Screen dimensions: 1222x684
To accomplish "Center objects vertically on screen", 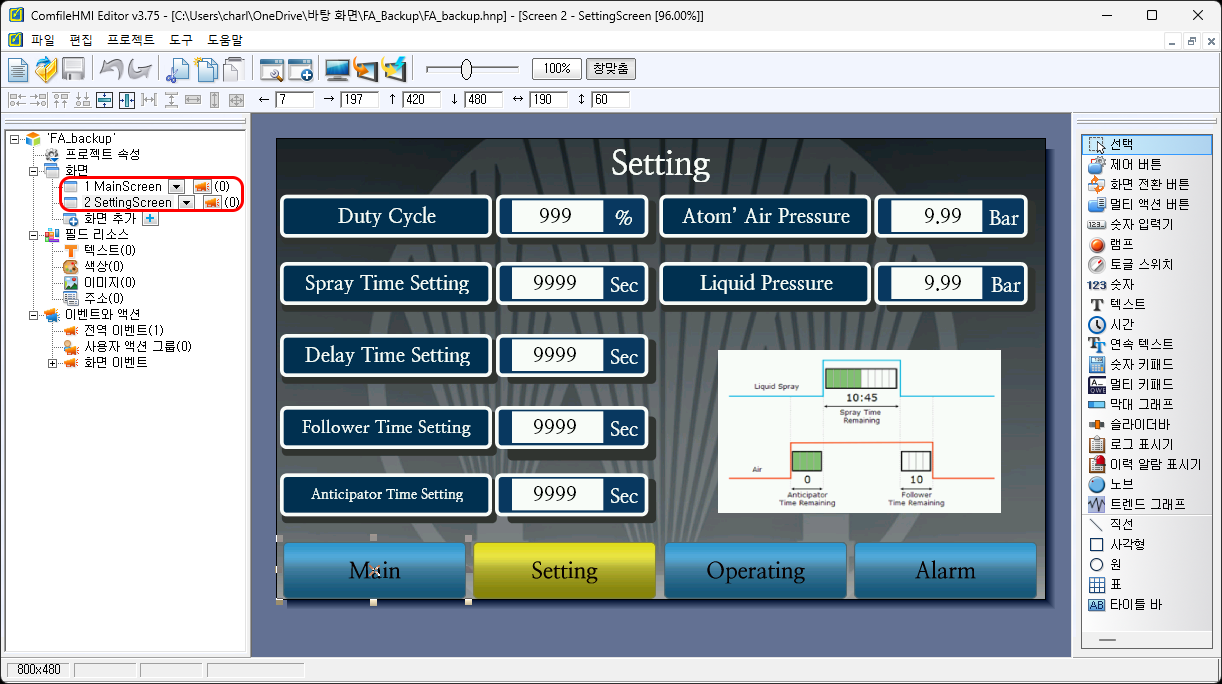I will pos(105,100).
